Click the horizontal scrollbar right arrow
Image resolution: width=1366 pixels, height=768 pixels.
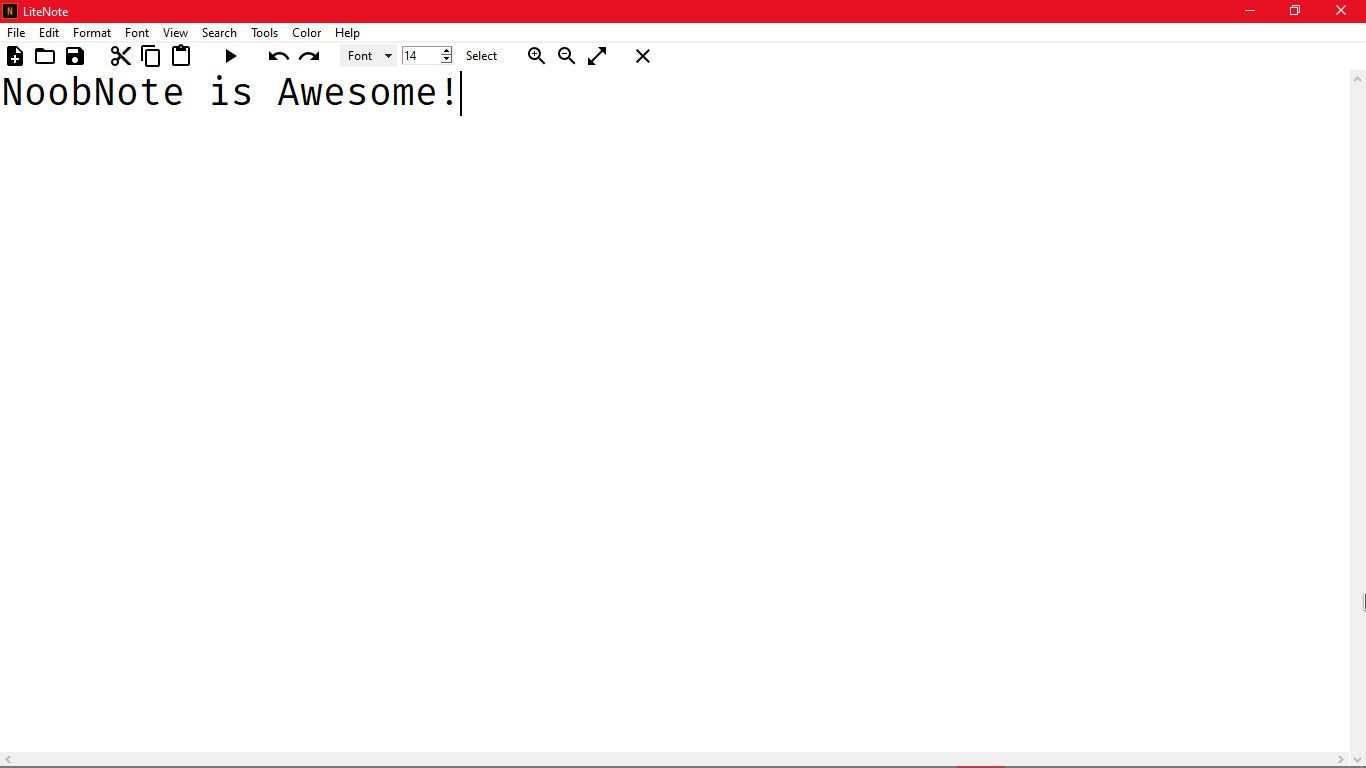coord(1341,760)
